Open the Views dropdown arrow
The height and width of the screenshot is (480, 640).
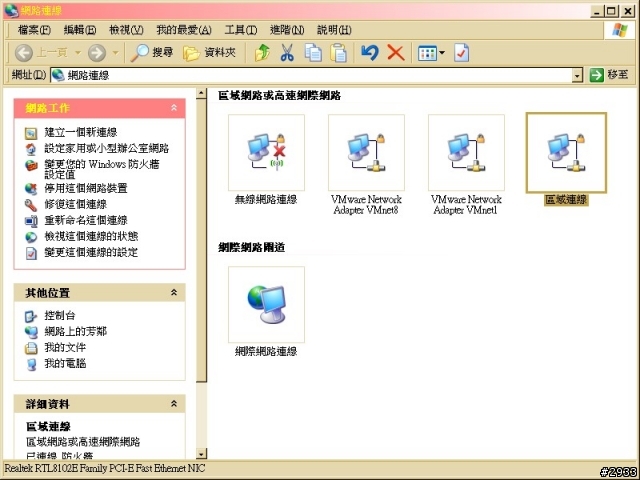click(x=442, y=53)
